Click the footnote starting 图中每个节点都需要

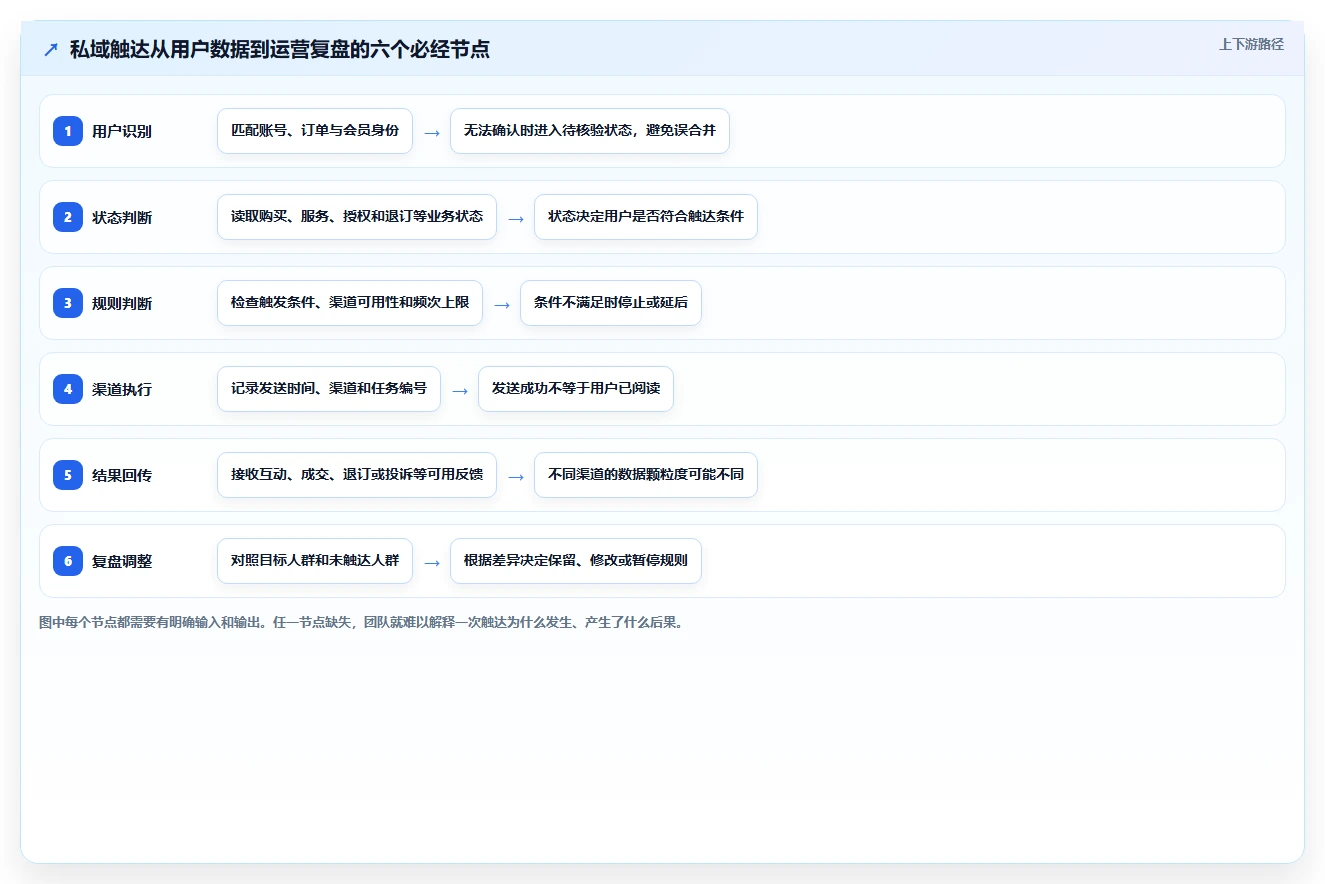coord(362,622)
